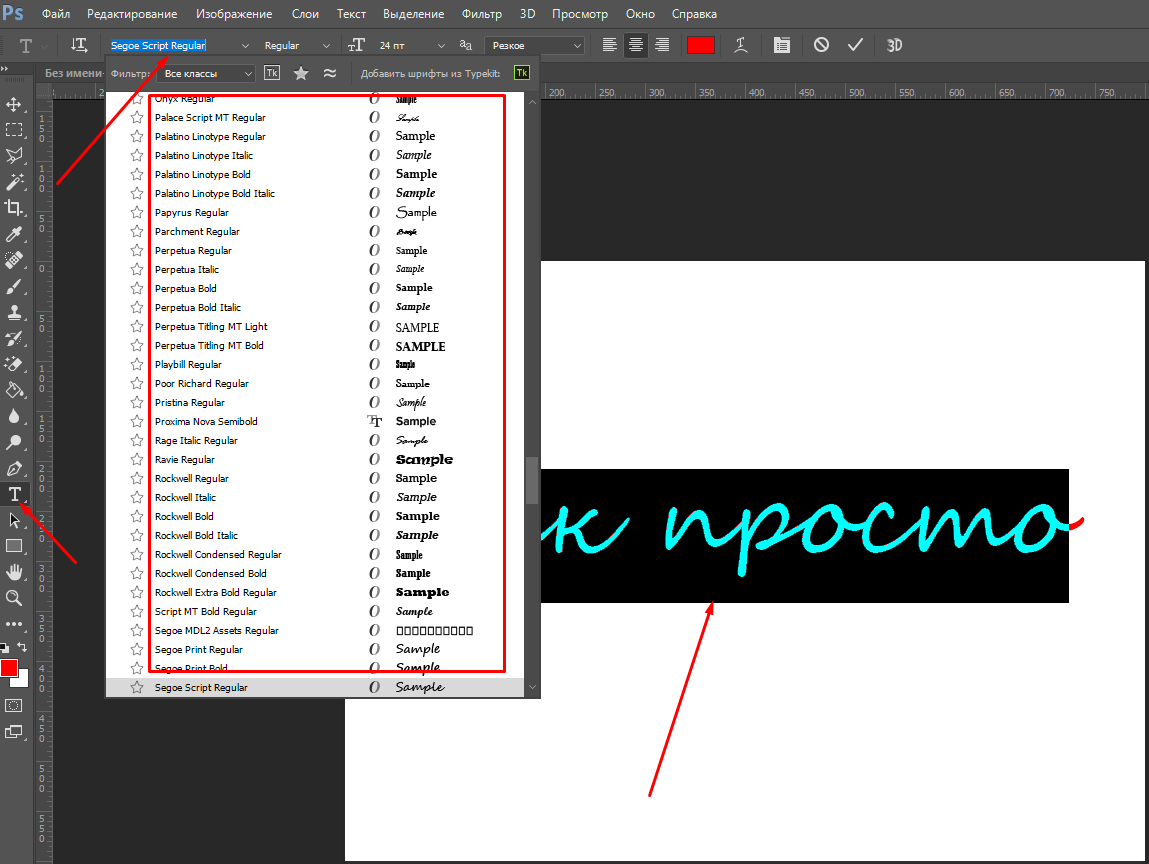Toggle Character and Paragraph panels
Image resolution: width=1149 pixels, height=864 pixels.
coord(782,45)
